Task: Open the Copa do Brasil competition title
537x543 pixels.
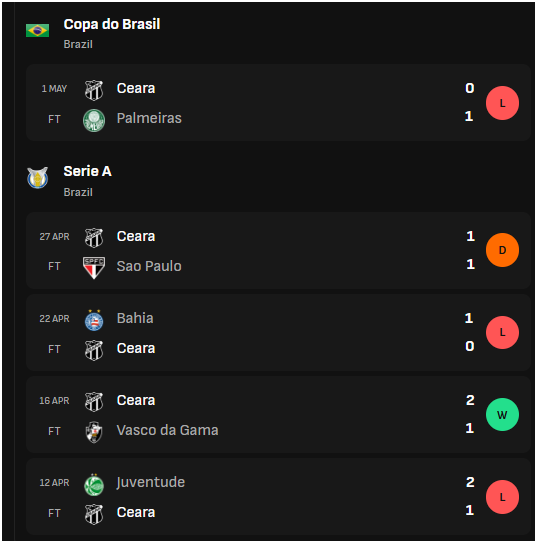Action: (112, 25)
